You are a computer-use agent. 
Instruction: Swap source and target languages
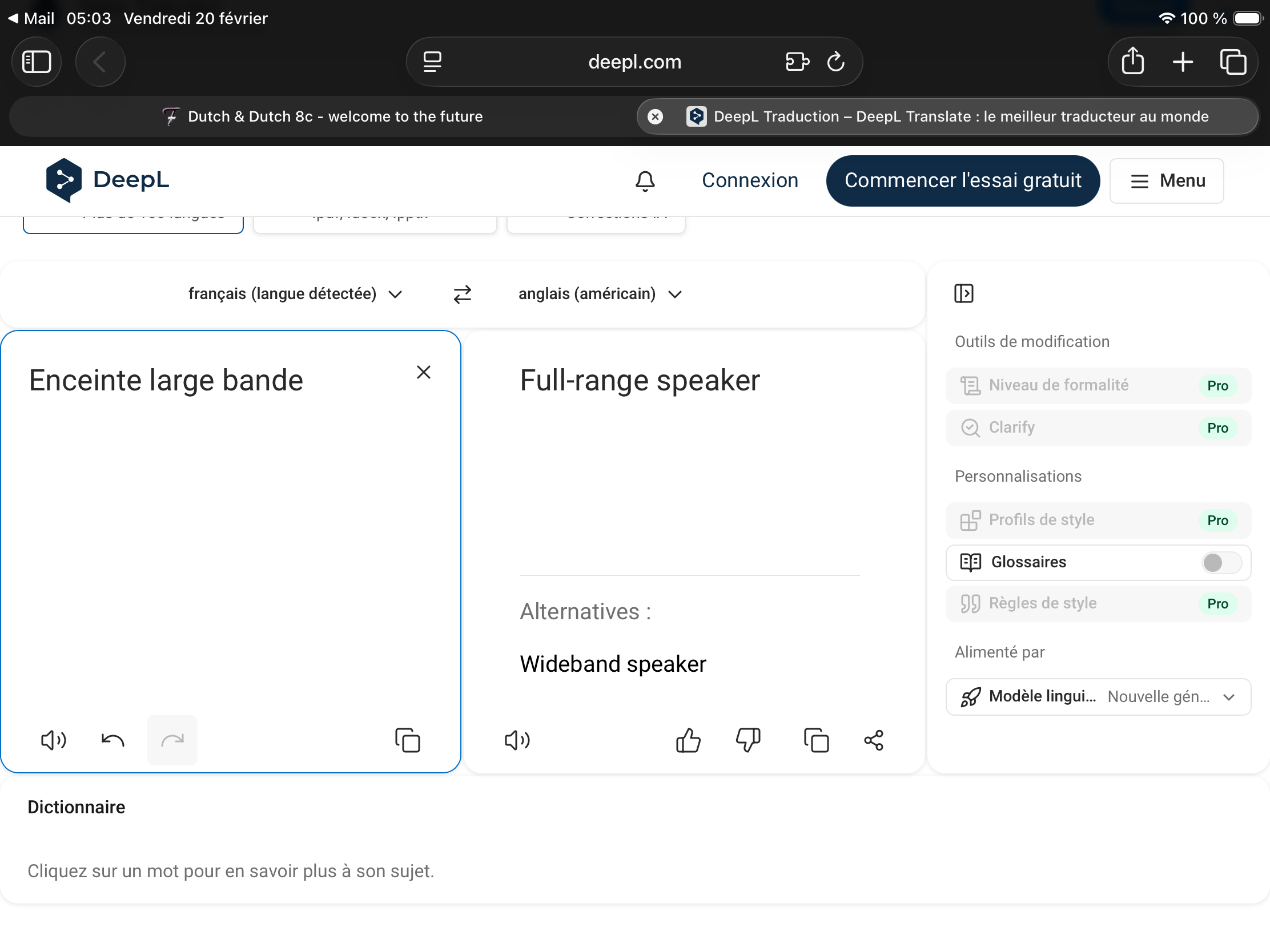click(462, 295)
